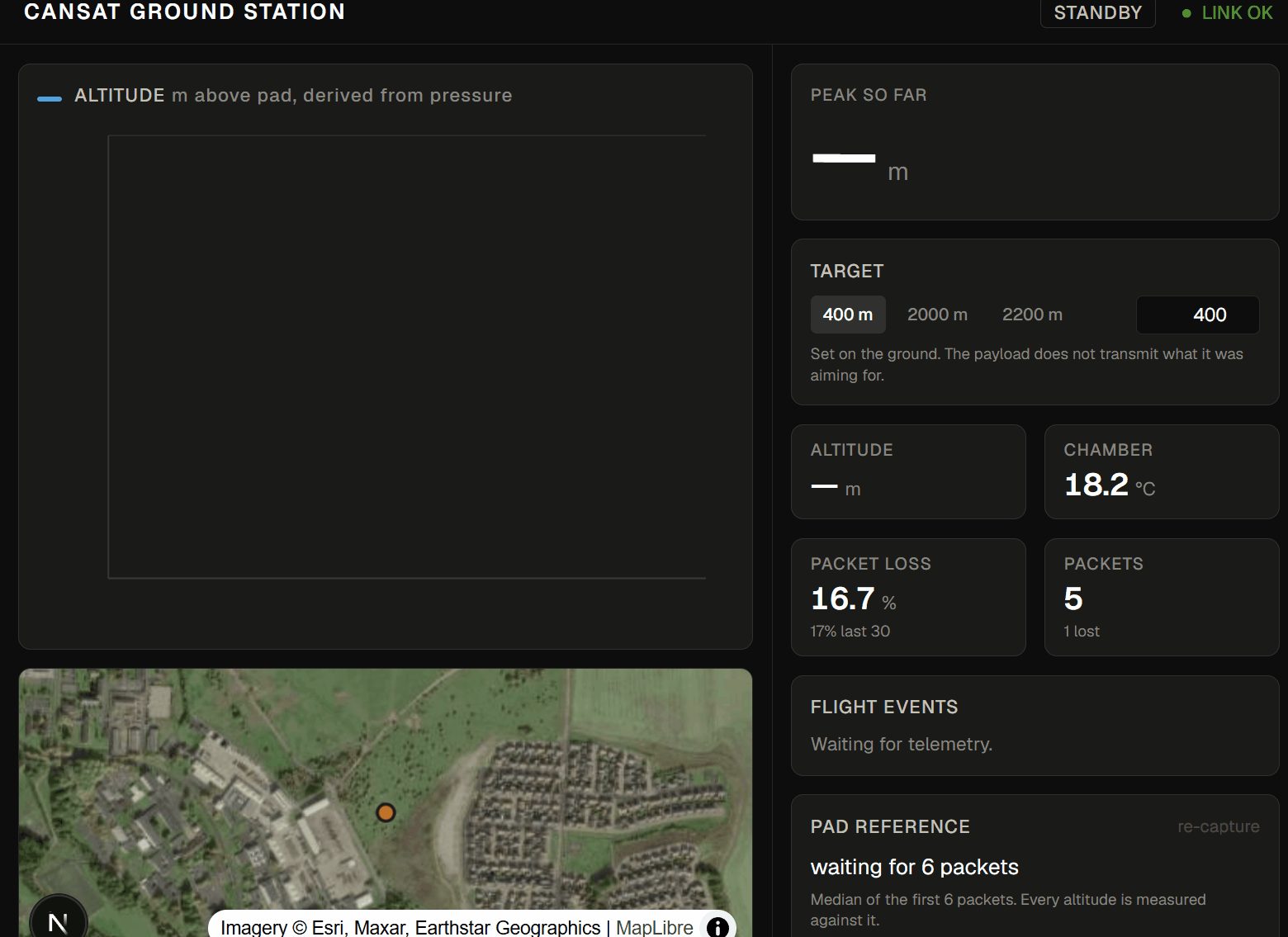Click the custom target value field
The height and width of the screenshot is (937, 1288).
(1198, 315)
